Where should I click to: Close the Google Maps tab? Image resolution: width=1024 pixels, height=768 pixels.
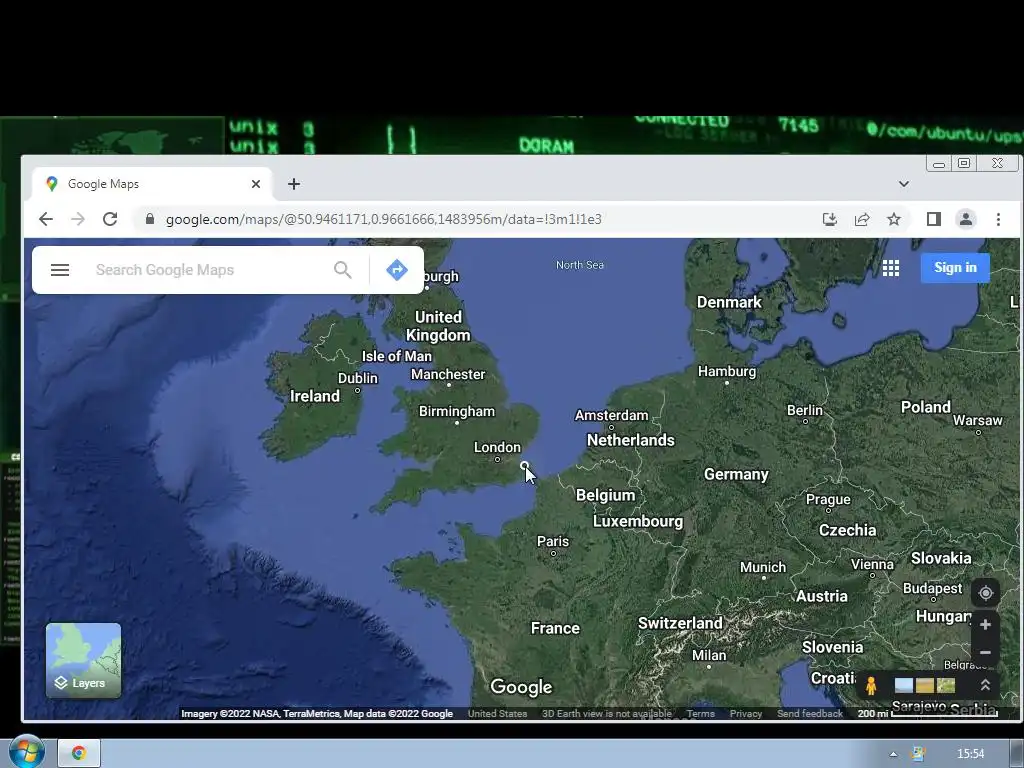coord(256,184)
